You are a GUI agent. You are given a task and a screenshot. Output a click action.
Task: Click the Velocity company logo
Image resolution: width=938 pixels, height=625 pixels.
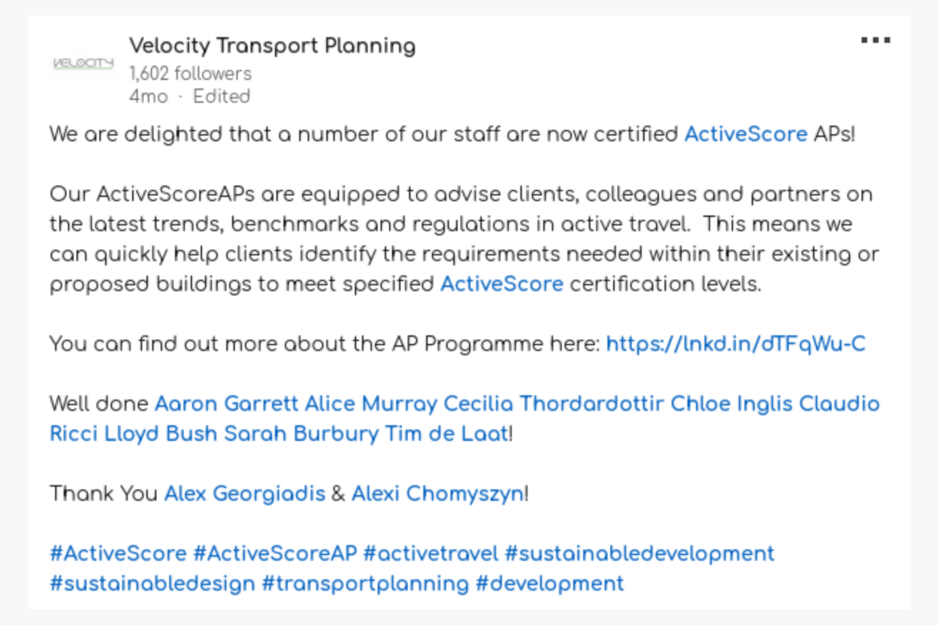coord(83,63)
